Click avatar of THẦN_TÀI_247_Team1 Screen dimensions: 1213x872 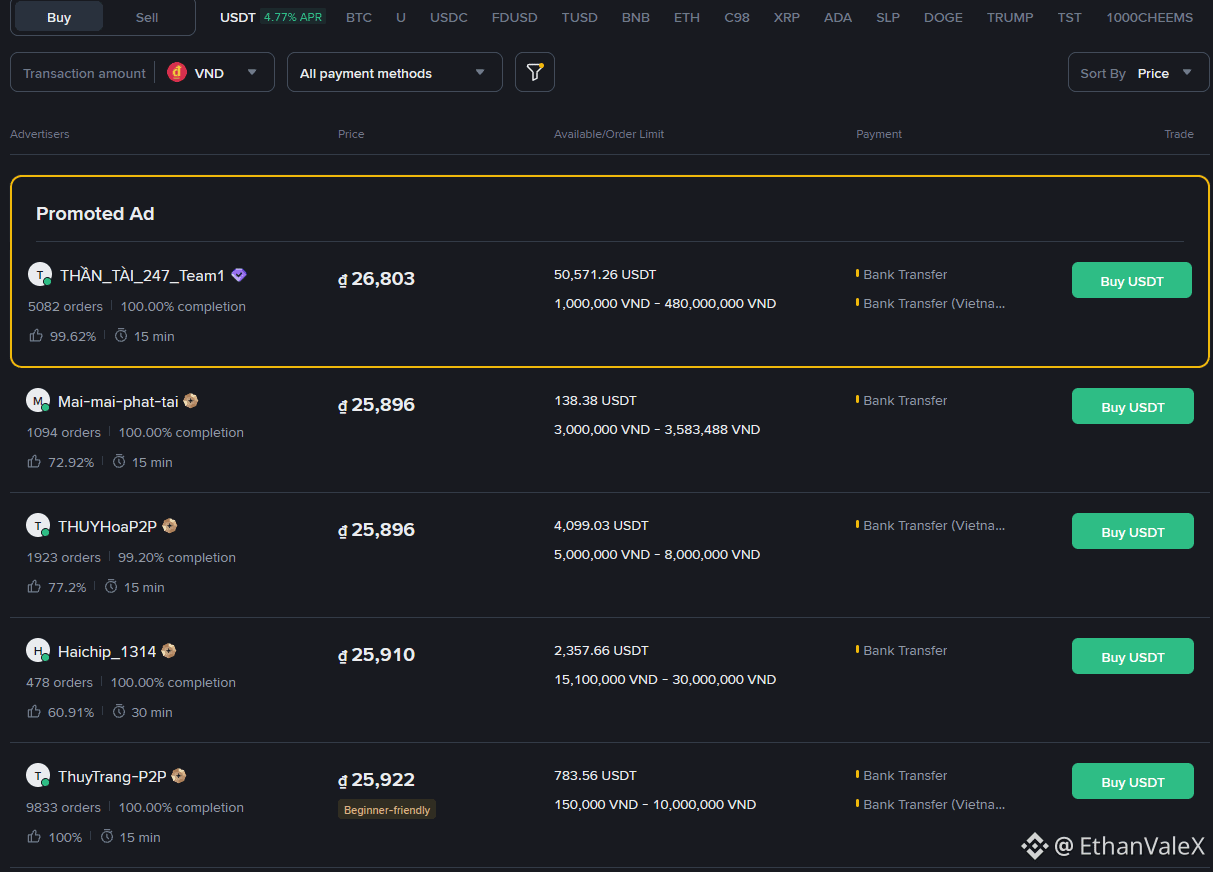tap(39, 275)
